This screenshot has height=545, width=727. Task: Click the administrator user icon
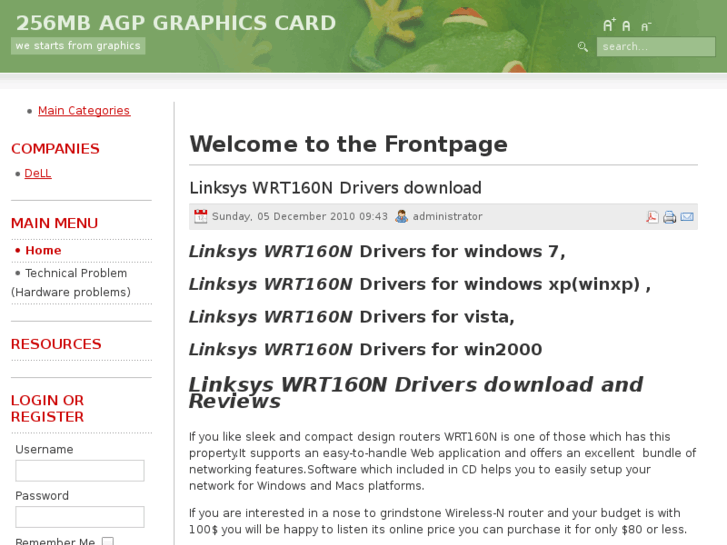click(402, 216)
